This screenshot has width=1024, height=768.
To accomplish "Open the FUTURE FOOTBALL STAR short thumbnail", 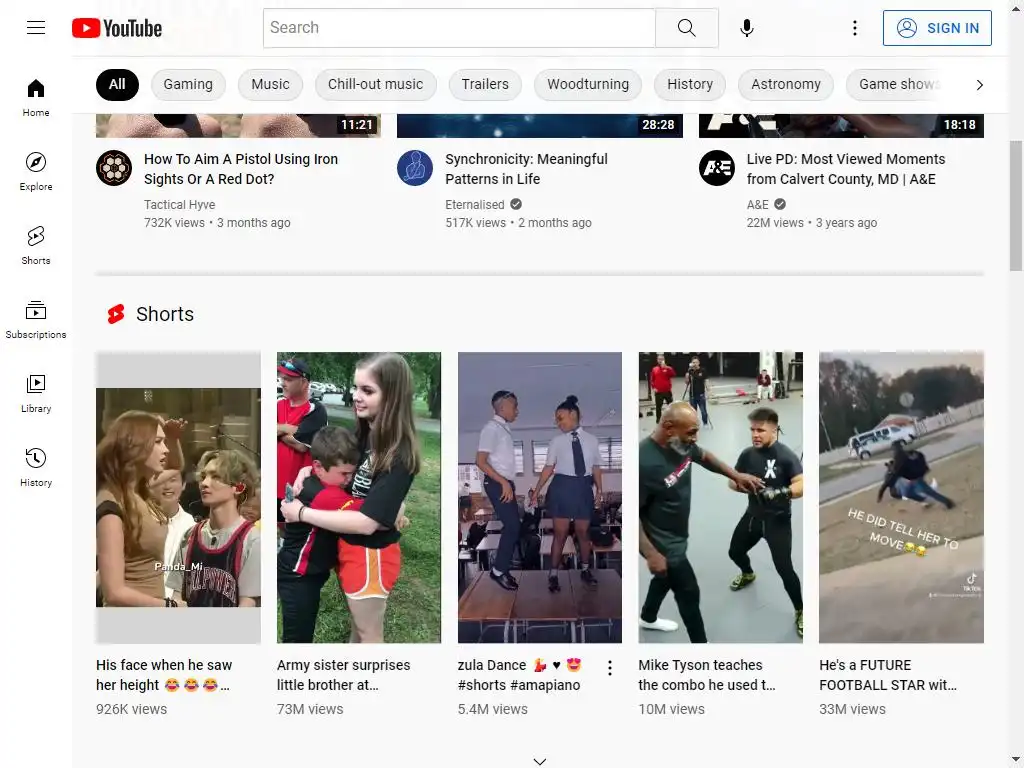I will pyautogui.click(x=901, y=498).
